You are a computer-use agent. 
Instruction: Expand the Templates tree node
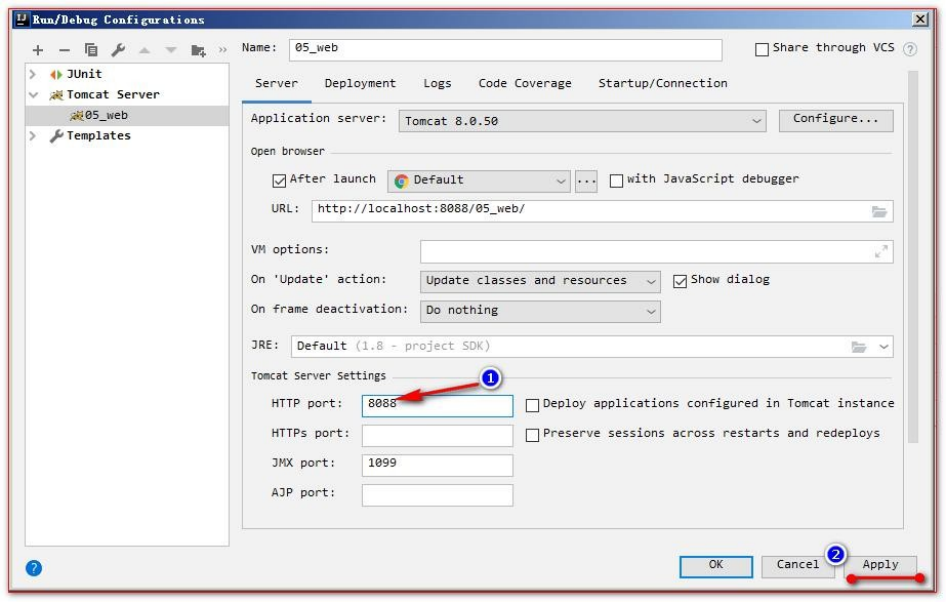tap(33, 136)
